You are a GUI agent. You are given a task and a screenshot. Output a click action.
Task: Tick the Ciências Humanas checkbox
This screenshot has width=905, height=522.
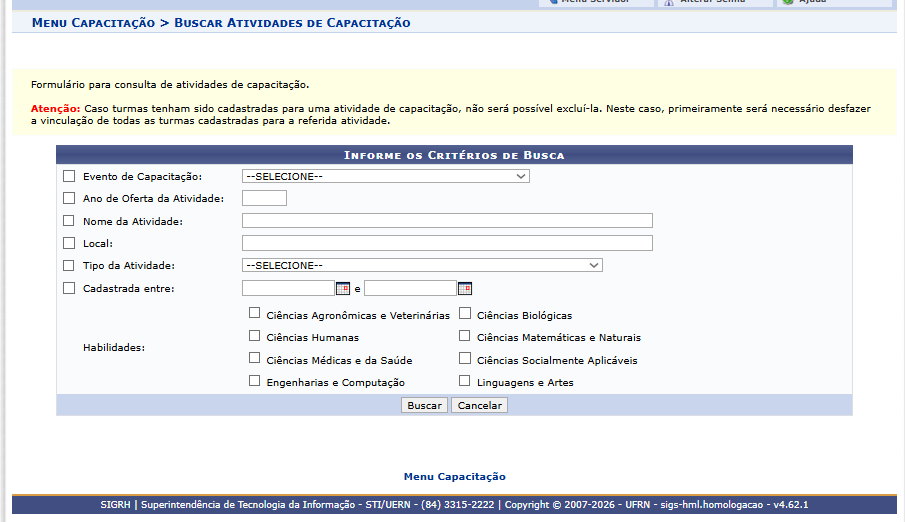[255, 335]
